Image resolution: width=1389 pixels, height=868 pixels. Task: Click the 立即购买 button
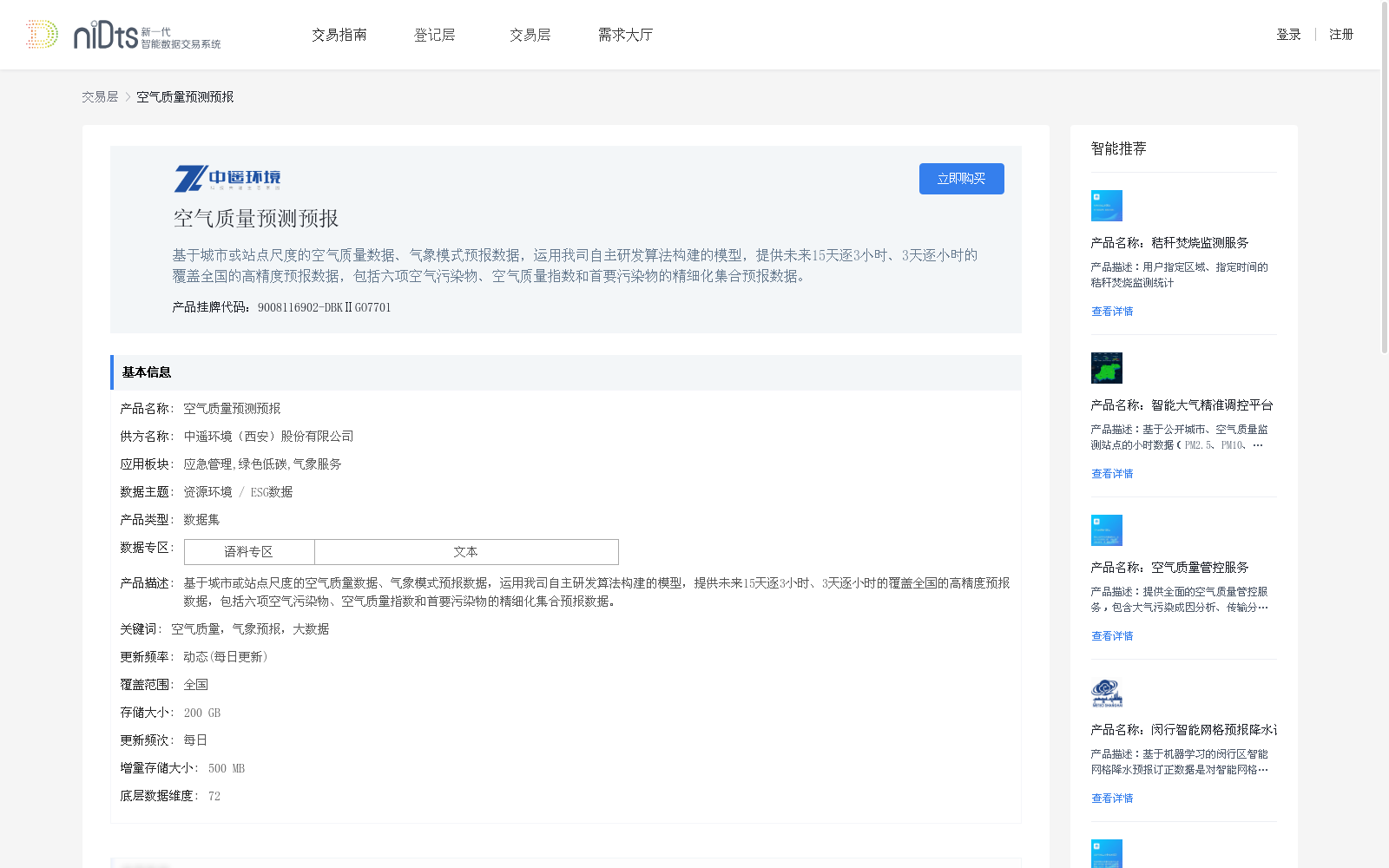coord(962,179)
